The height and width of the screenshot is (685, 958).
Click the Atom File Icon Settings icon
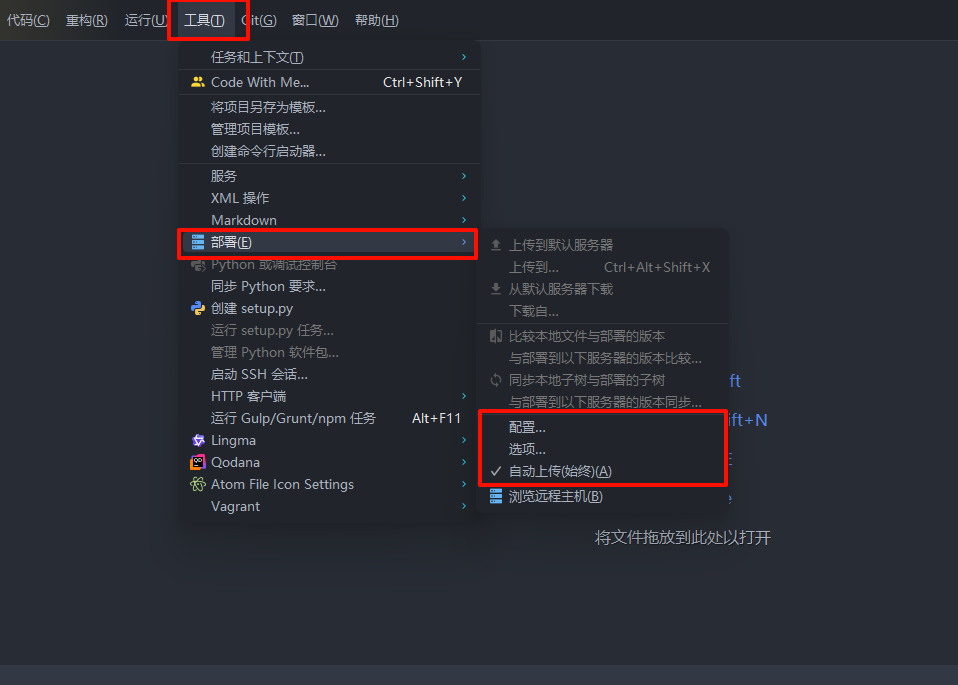coord(198,485)
